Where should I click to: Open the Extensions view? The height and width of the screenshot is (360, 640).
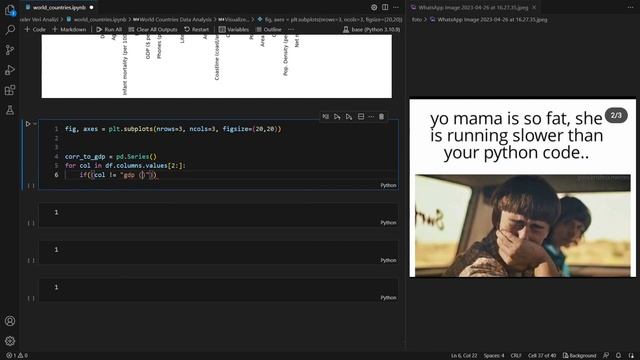(10, 90)
